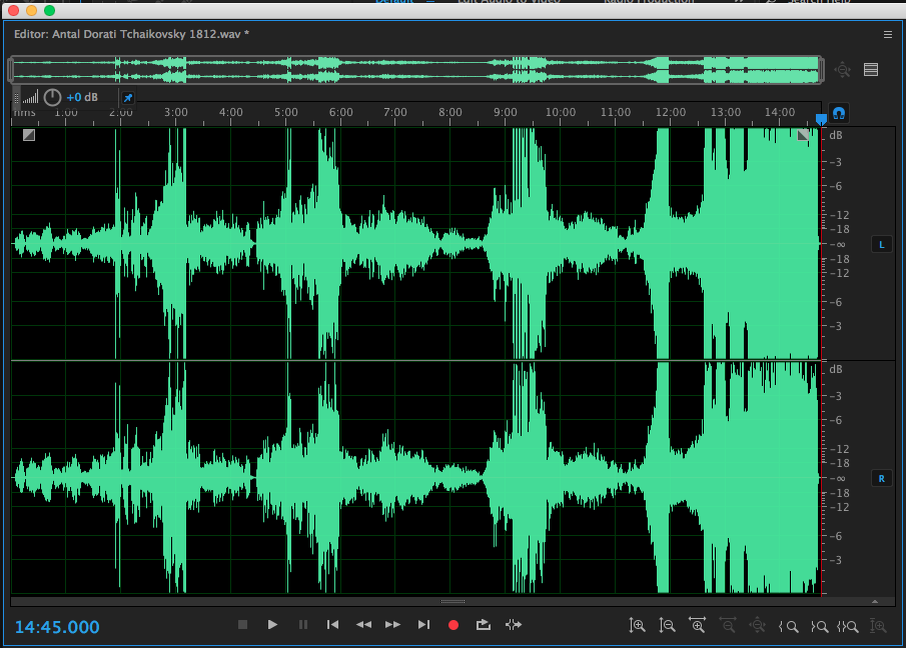Click the left channel dB scale header
Screen dimensions: 906x648
[836, 135]
